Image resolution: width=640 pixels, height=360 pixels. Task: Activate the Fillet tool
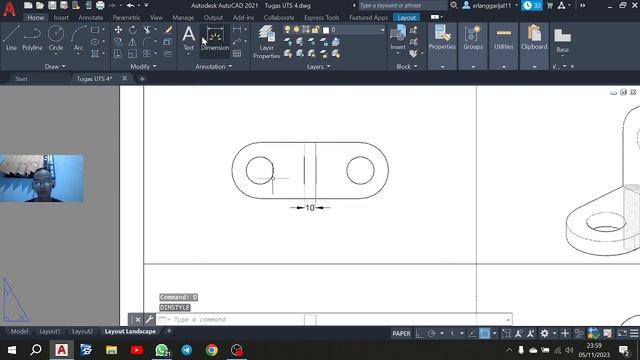pos(147,42)
